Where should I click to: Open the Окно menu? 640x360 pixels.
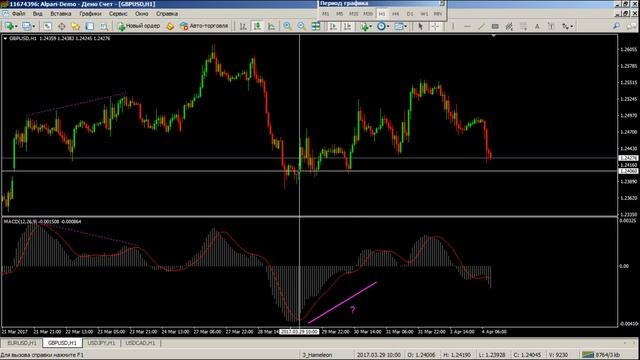[x=142, y=13]
